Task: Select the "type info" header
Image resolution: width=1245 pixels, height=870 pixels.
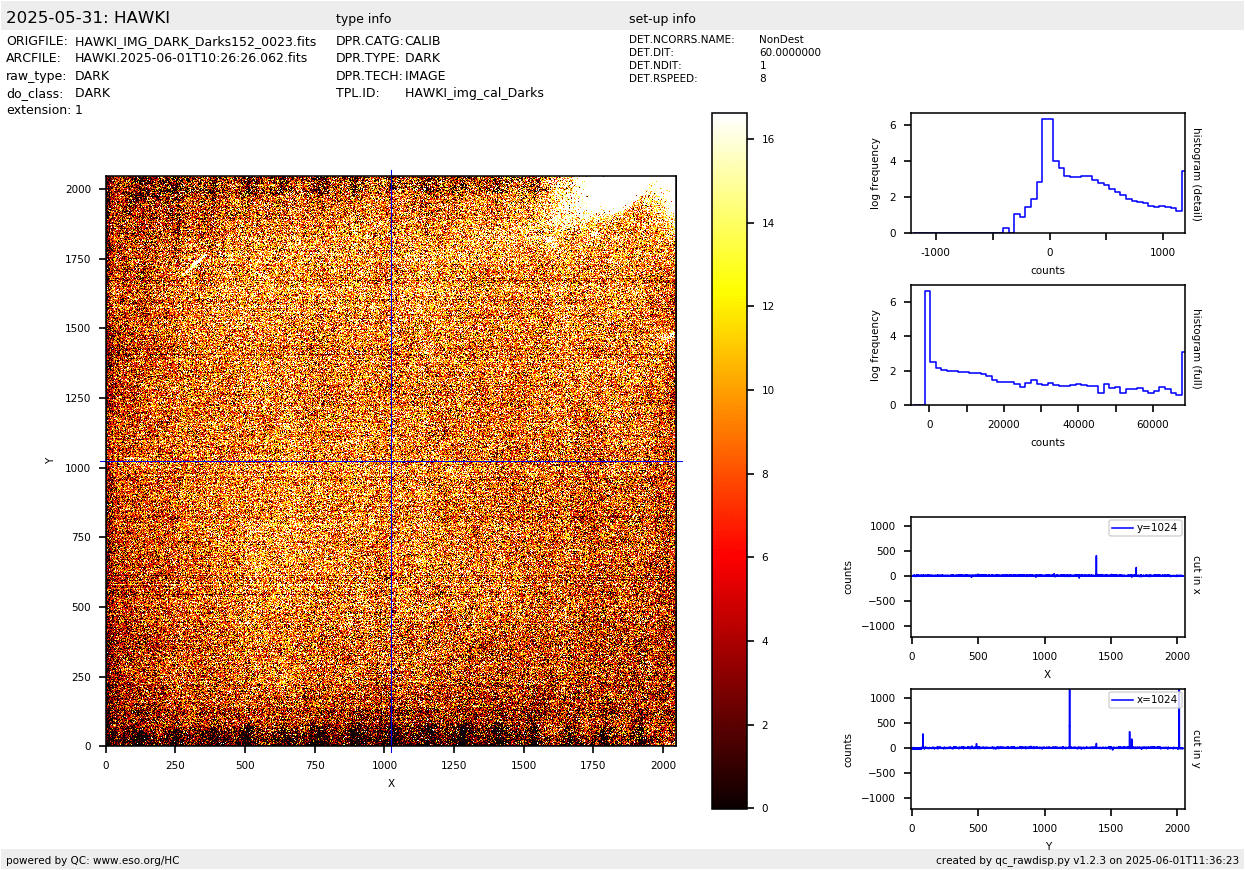Action: (363, 19)
